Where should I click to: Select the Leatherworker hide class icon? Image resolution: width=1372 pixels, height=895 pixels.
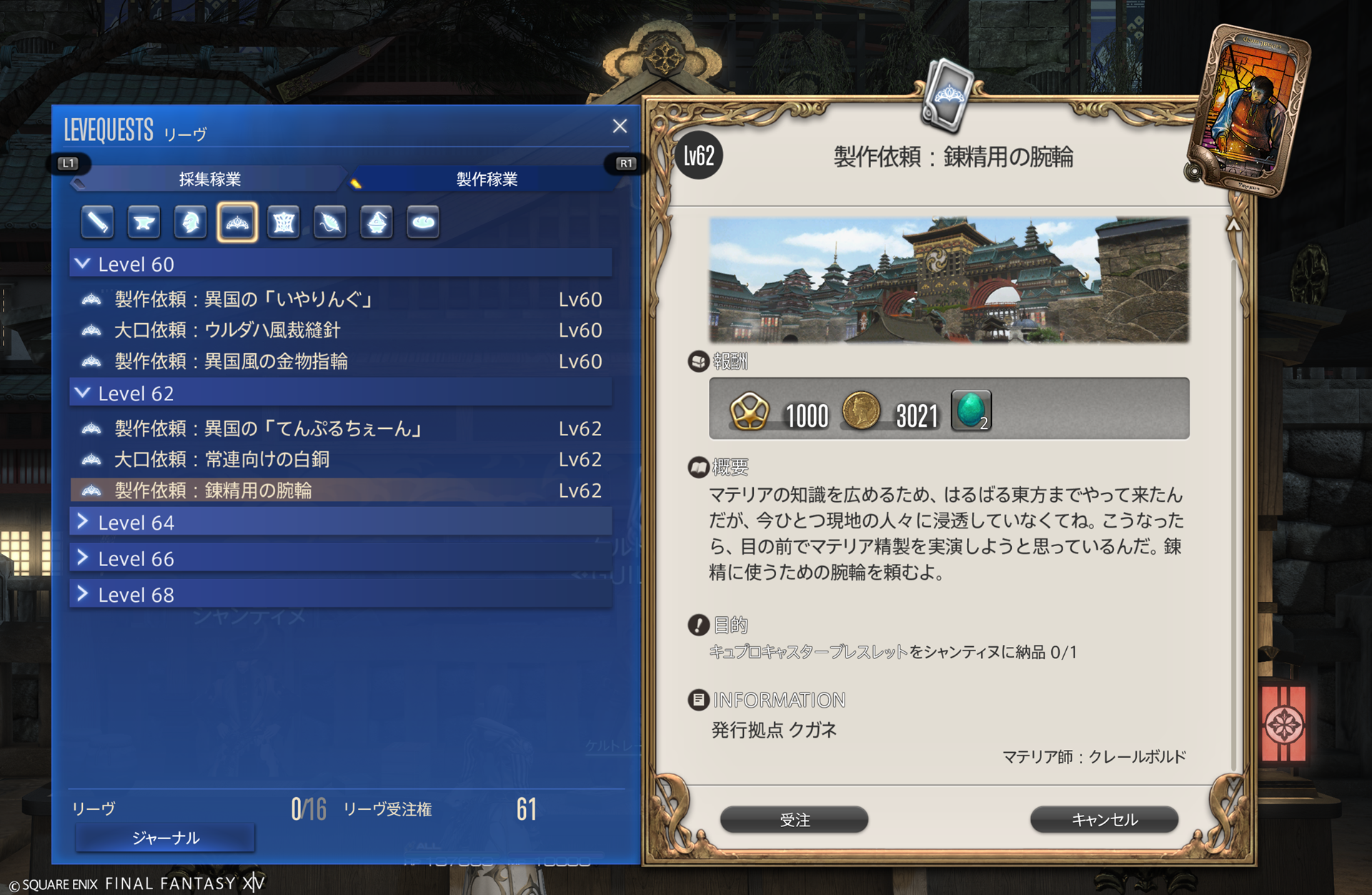tap(284, 222)
